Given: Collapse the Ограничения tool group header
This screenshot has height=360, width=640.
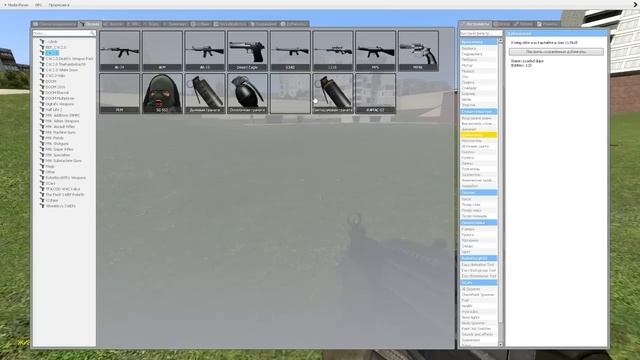Looking at the screenshot, I should [478, 42].
